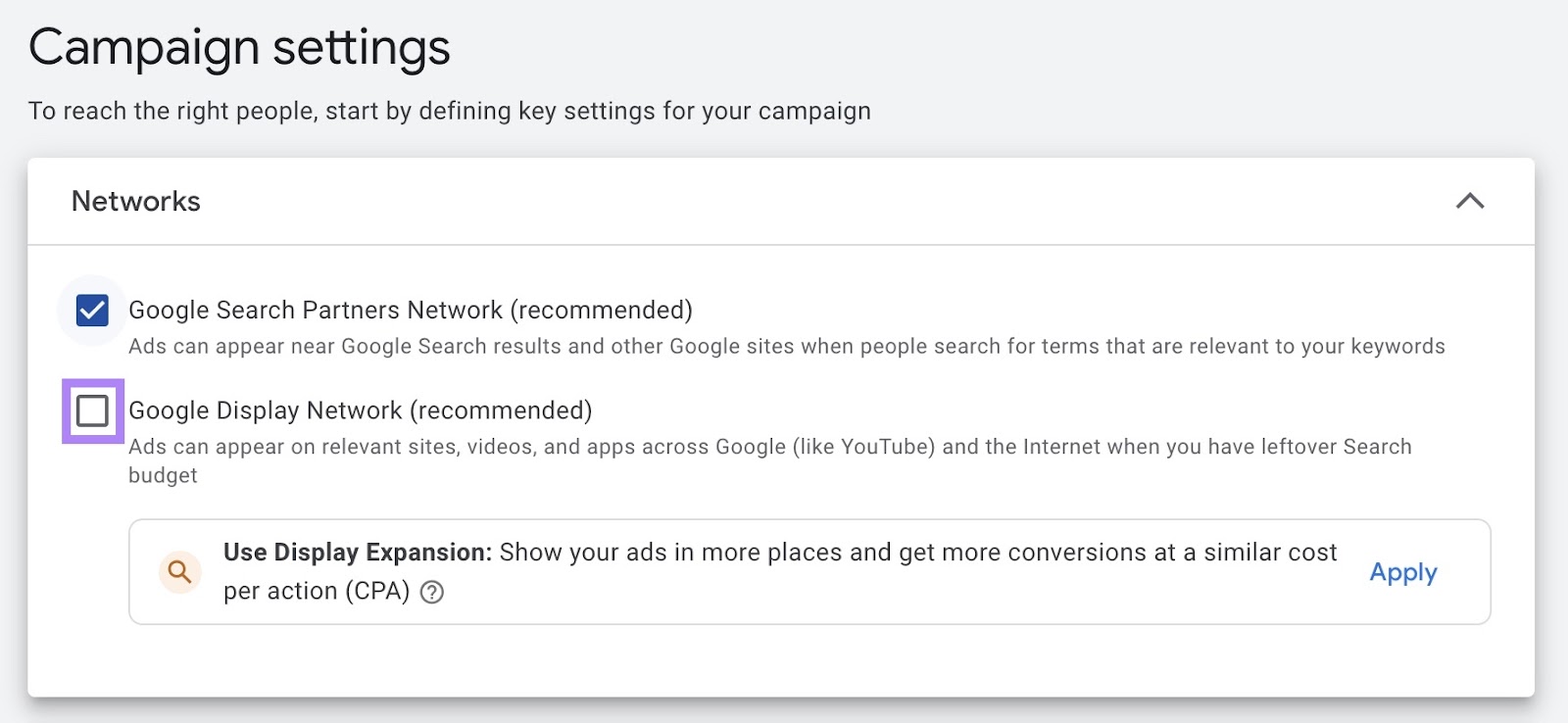
Task: Click the Campaign settings title
Action: (239, 47)
